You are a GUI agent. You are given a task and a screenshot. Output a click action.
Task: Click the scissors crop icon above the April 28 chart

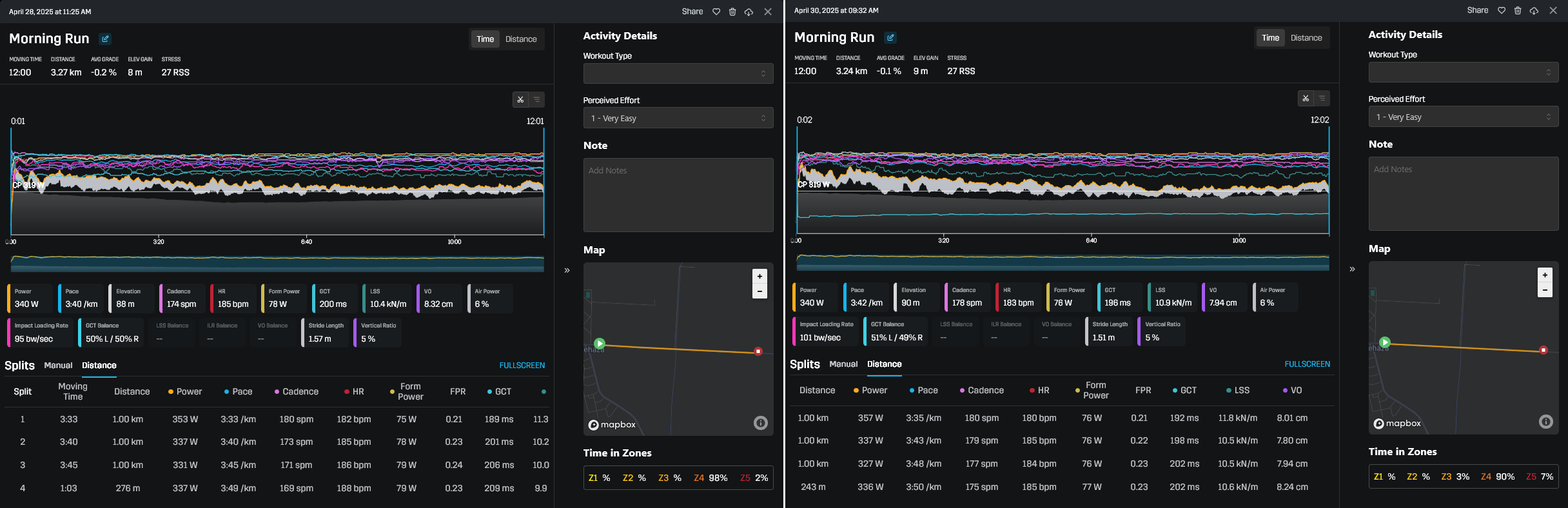[x=520, y=99]
